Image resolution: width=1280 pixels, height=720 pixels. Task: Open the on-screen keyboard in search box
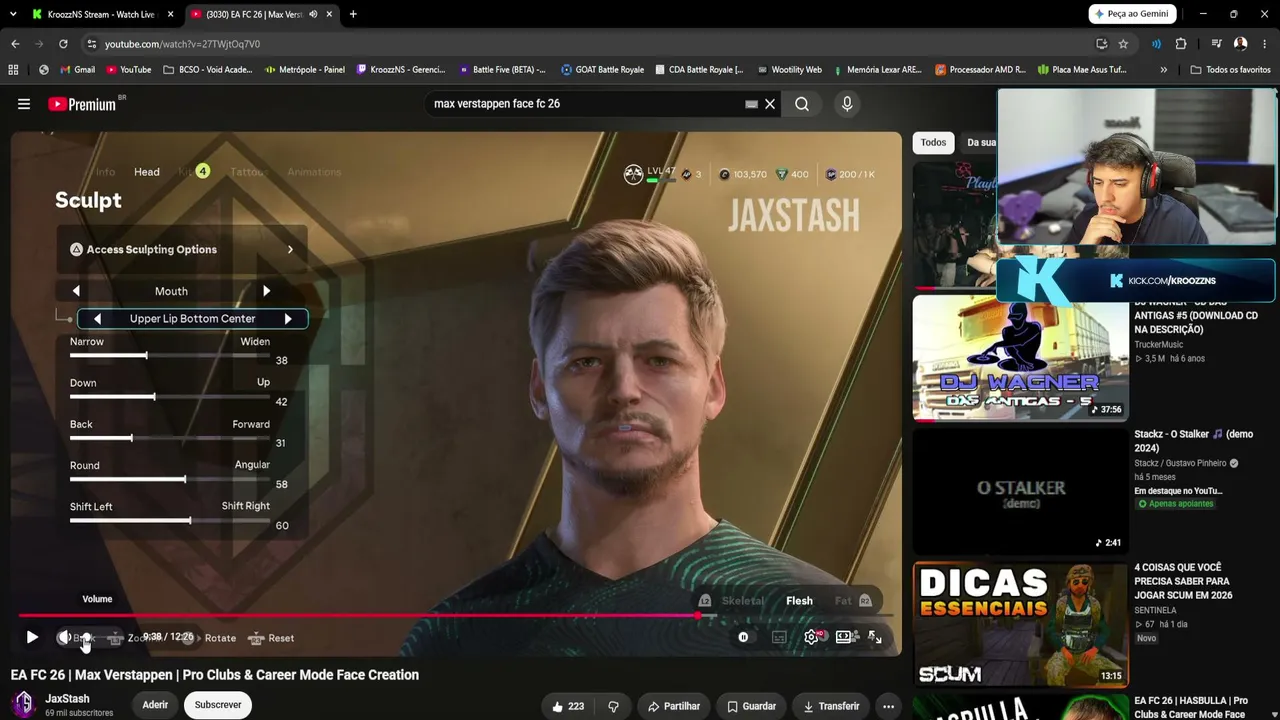pyautogui.click(x=752, y=104)
